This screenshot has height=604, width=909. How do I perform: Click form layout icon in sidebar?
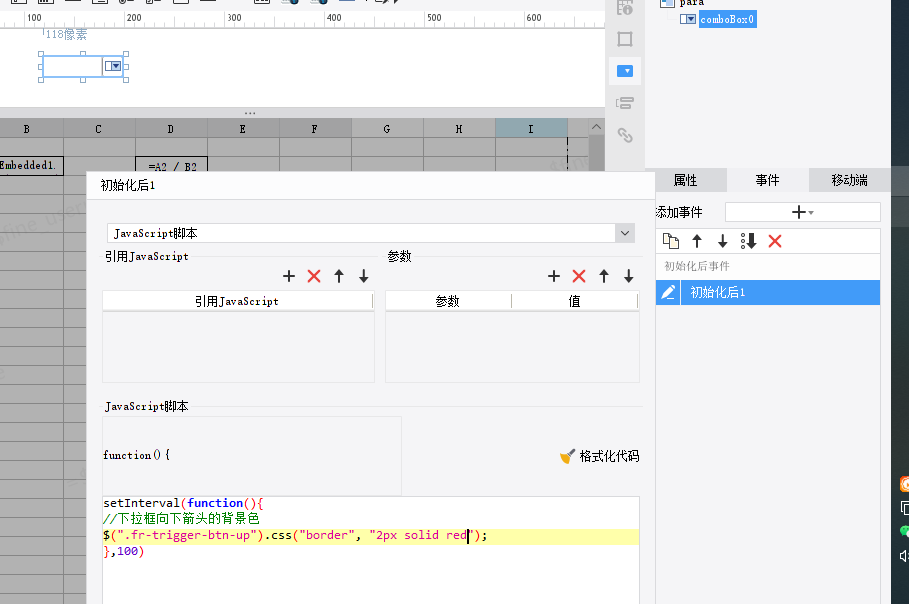coord(625,103)
